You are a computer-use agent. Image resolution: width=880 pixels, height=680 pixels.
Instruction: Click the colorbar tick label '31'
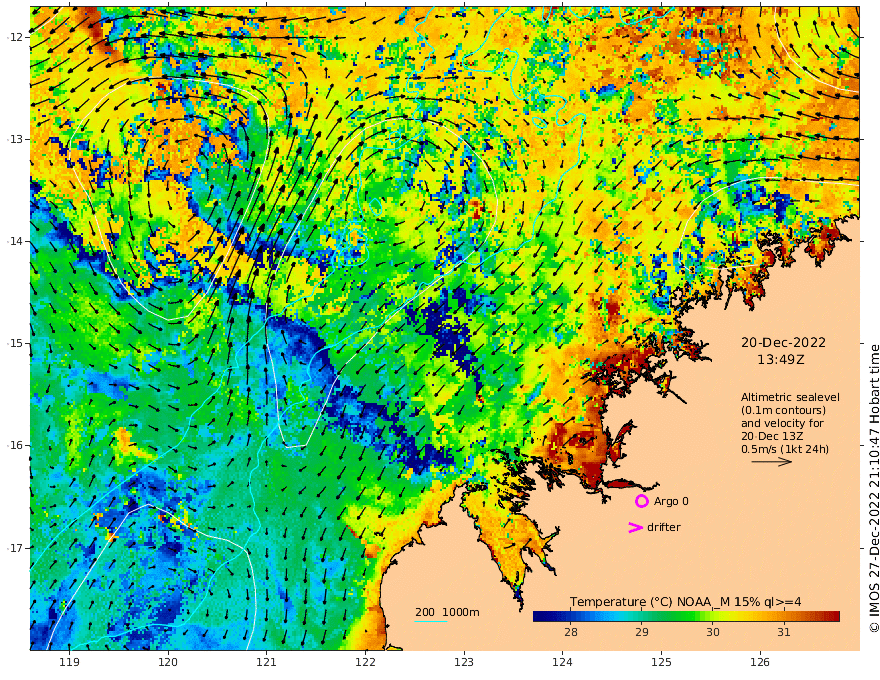click(x=784, y=632)
